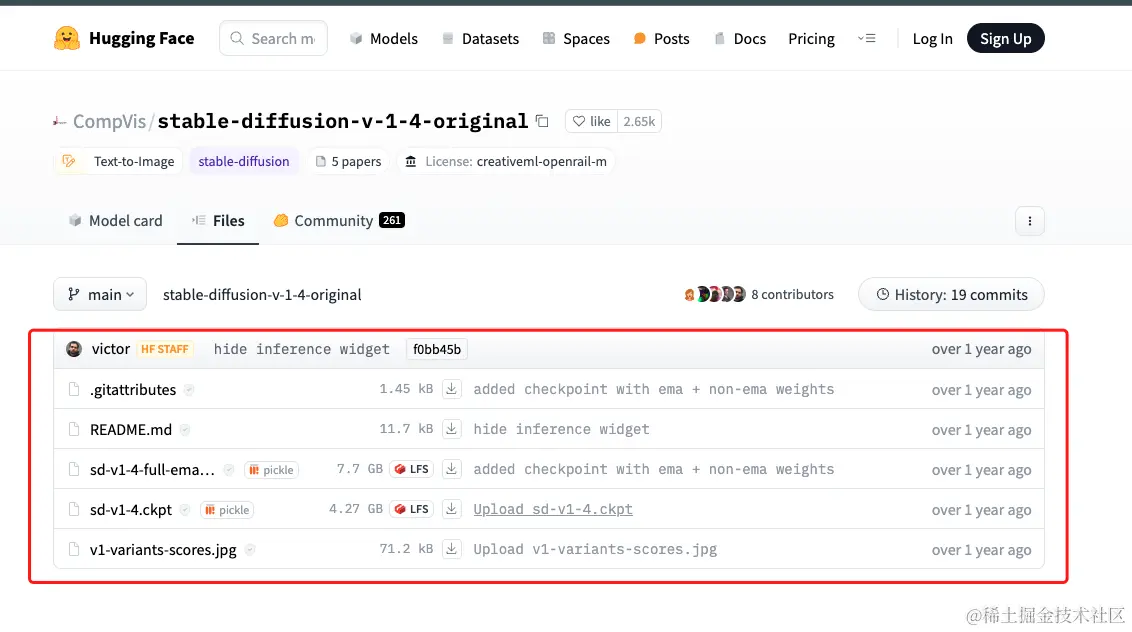Click the LFS badge for sd-v1-4-full-ema
This screenshot has width=1132, height=632.
[x=412, y=469]
